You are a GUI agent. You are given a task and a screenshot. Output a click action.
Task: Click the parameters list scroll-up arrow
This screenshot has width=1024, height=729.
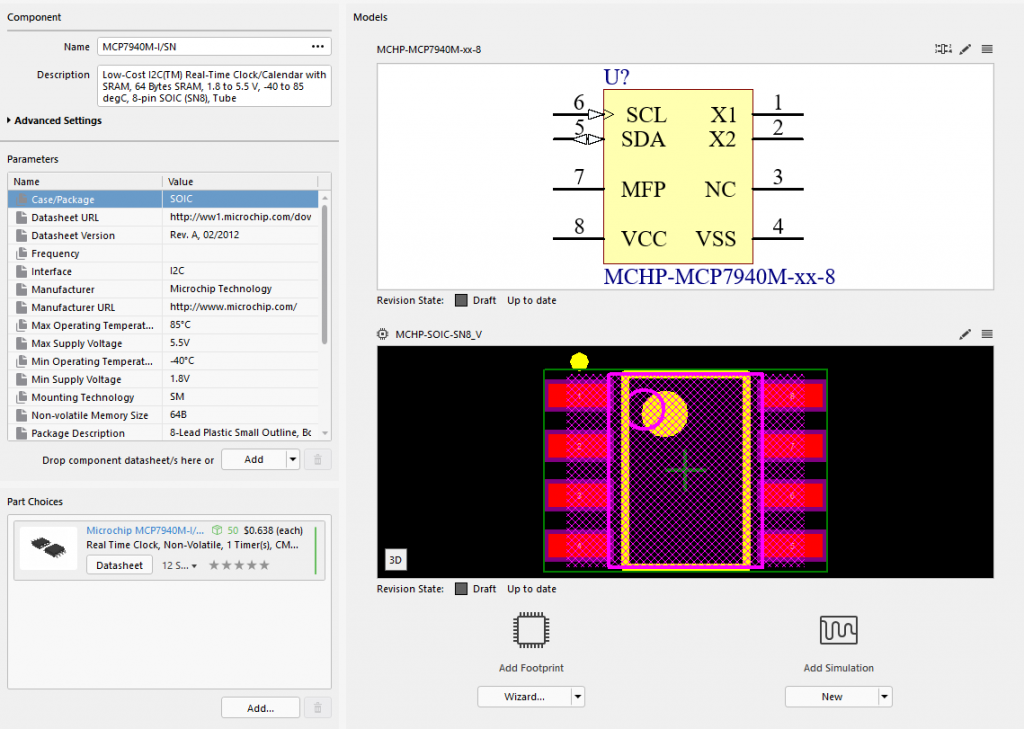coord(325,198)
